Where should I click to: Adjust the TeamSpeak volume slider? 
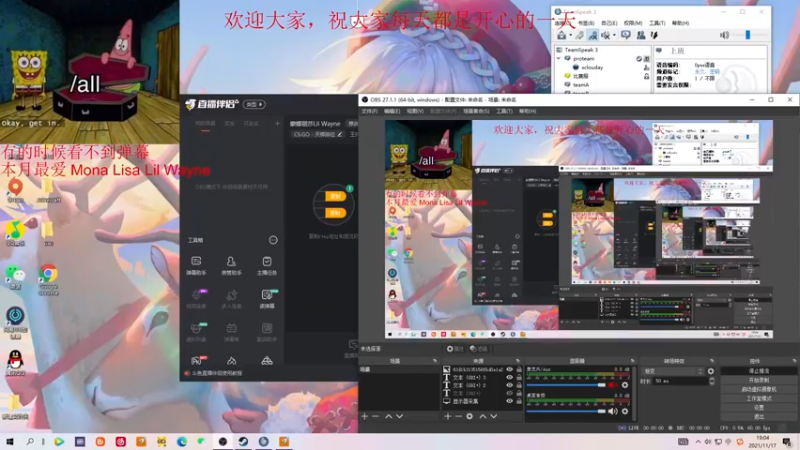pyautogui.click(x=747, y=35)
